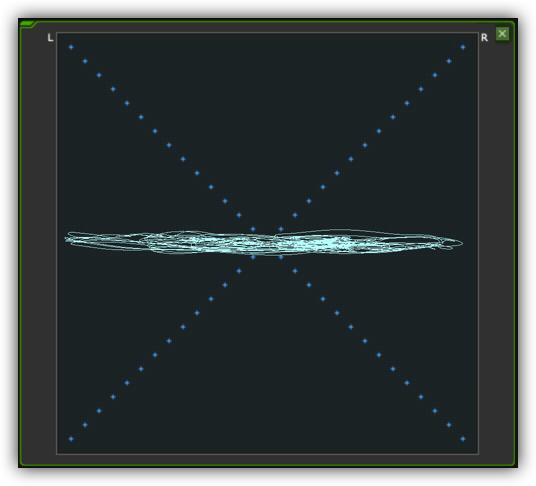Click the second blue marker on the L diagonal
The image size is (536, 486).
(85, 61)
